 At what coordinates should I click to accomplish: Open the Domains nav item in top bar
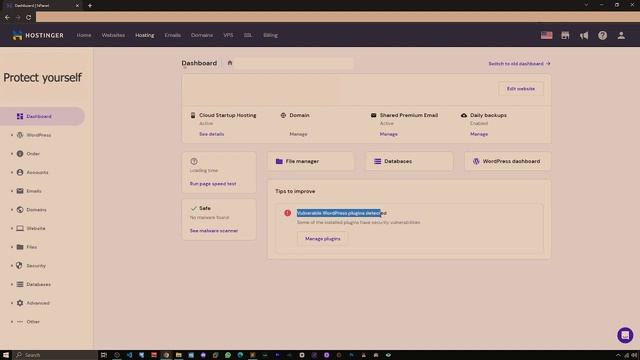(x=202, y=36)
